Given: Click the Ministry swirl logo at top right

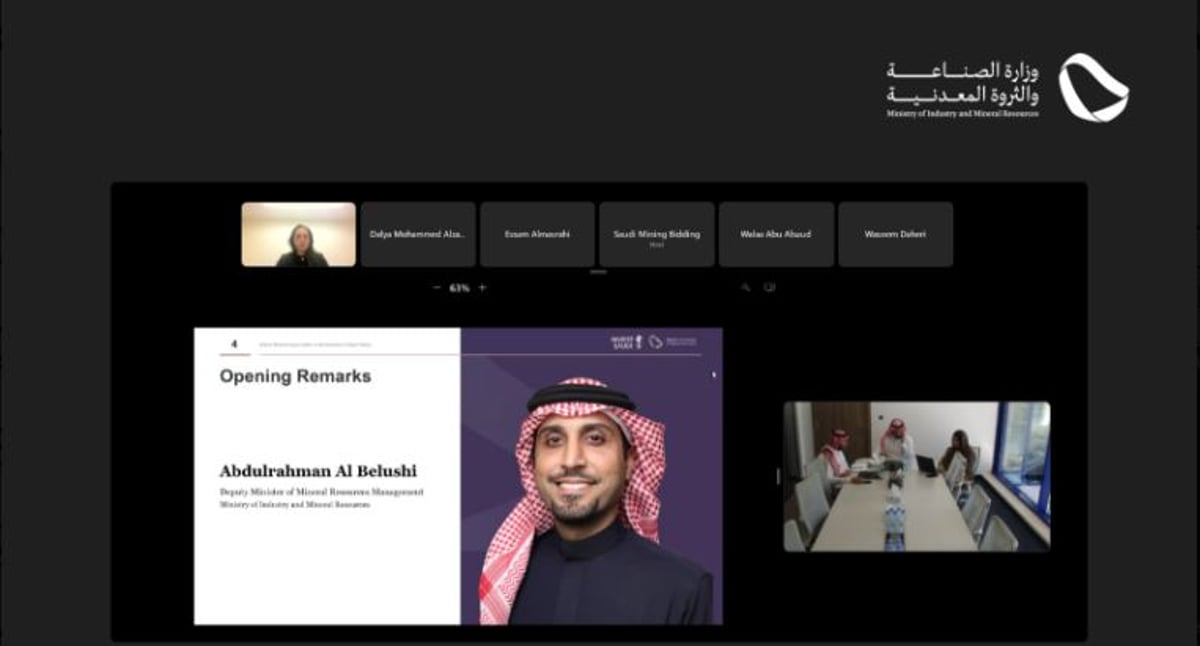Looking at the screenshot, I should 1093,88.
